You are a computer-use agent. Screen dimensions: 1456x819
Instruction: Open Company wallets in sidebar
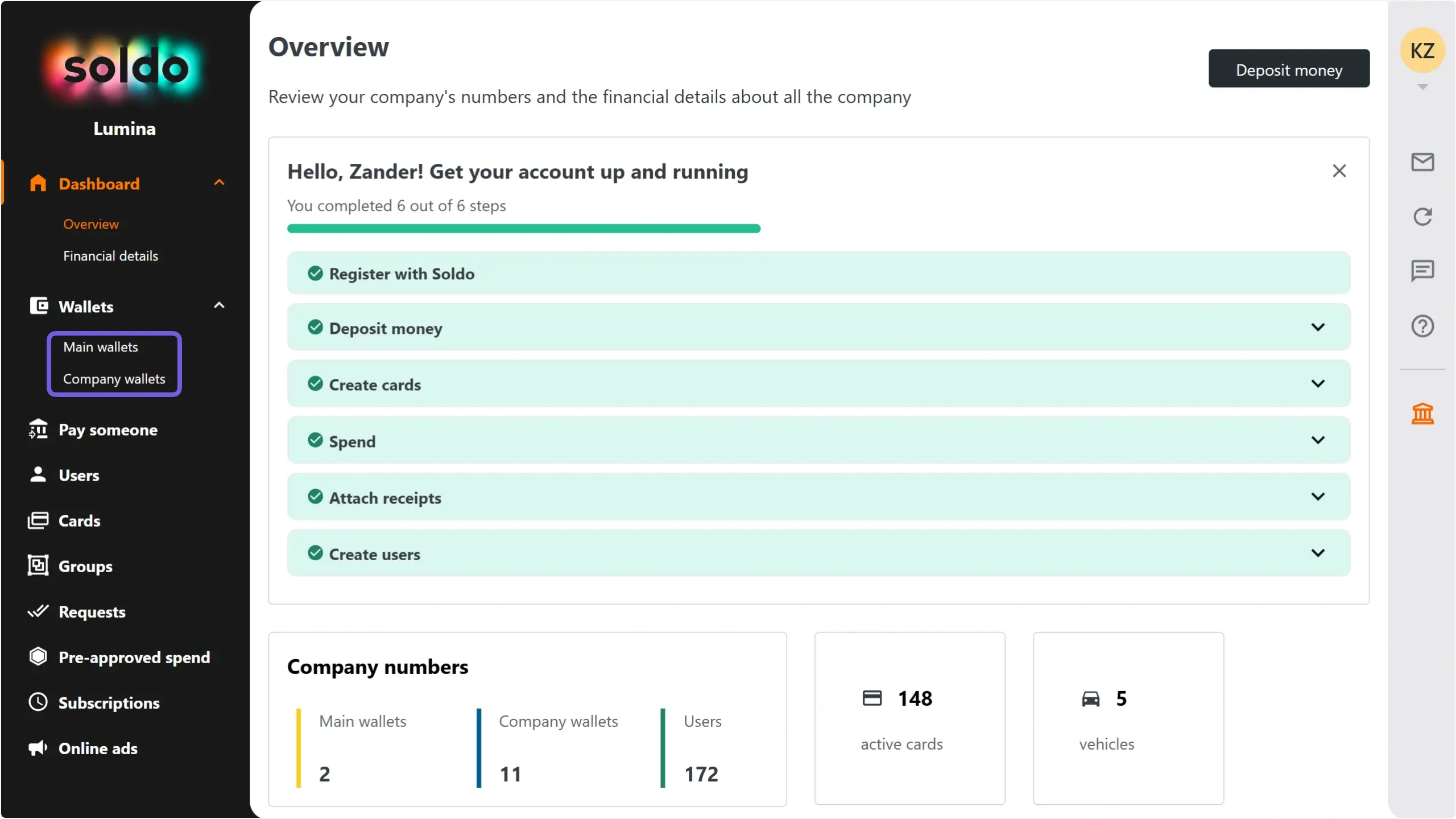[x=114, y=379]
